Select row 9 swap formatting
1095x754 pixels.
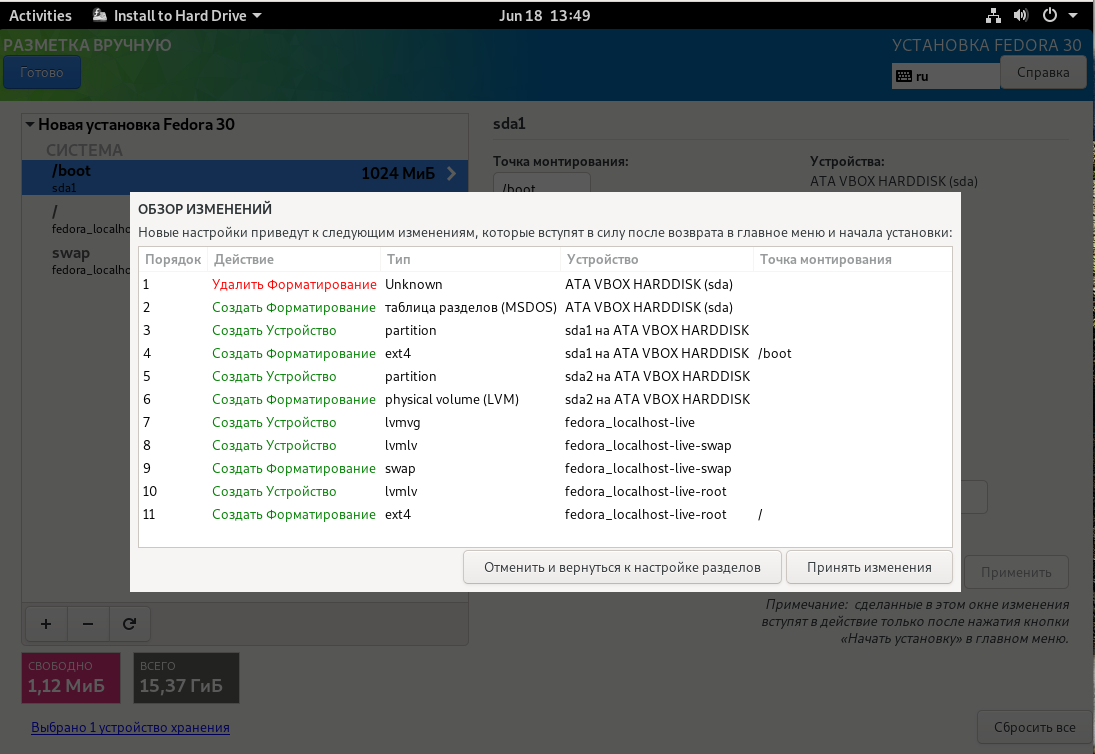545,468
